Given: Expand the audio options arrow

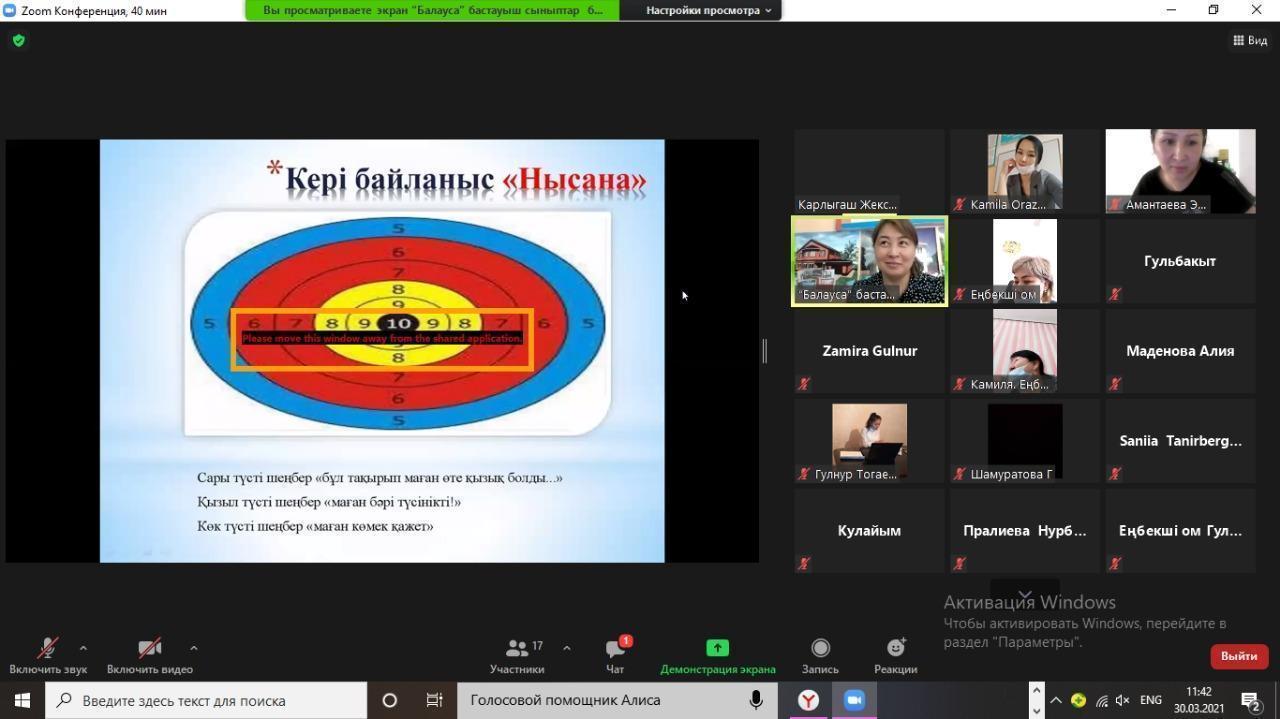Looking at the screenshot, I should 83,648.
